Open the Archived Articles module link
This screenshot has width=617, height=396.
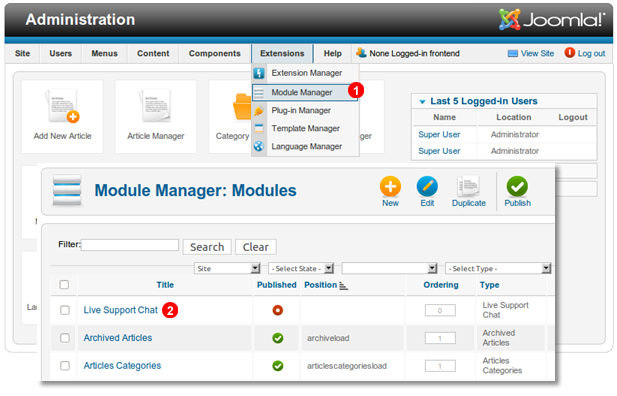pos(118,338)
